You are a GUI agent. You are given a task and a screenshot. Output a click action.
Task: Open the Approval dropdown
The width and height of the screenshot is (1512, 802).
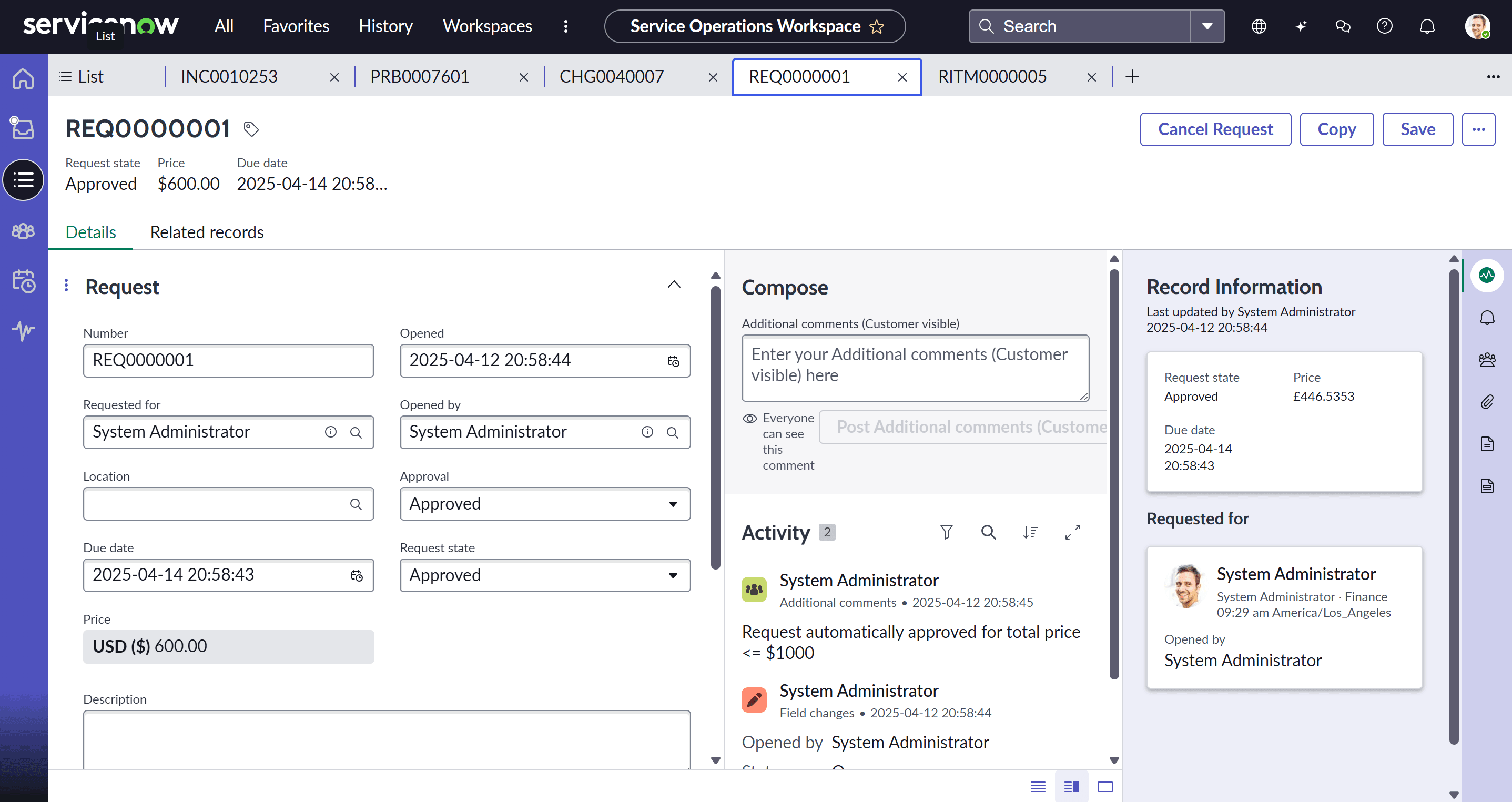(673, 504)
